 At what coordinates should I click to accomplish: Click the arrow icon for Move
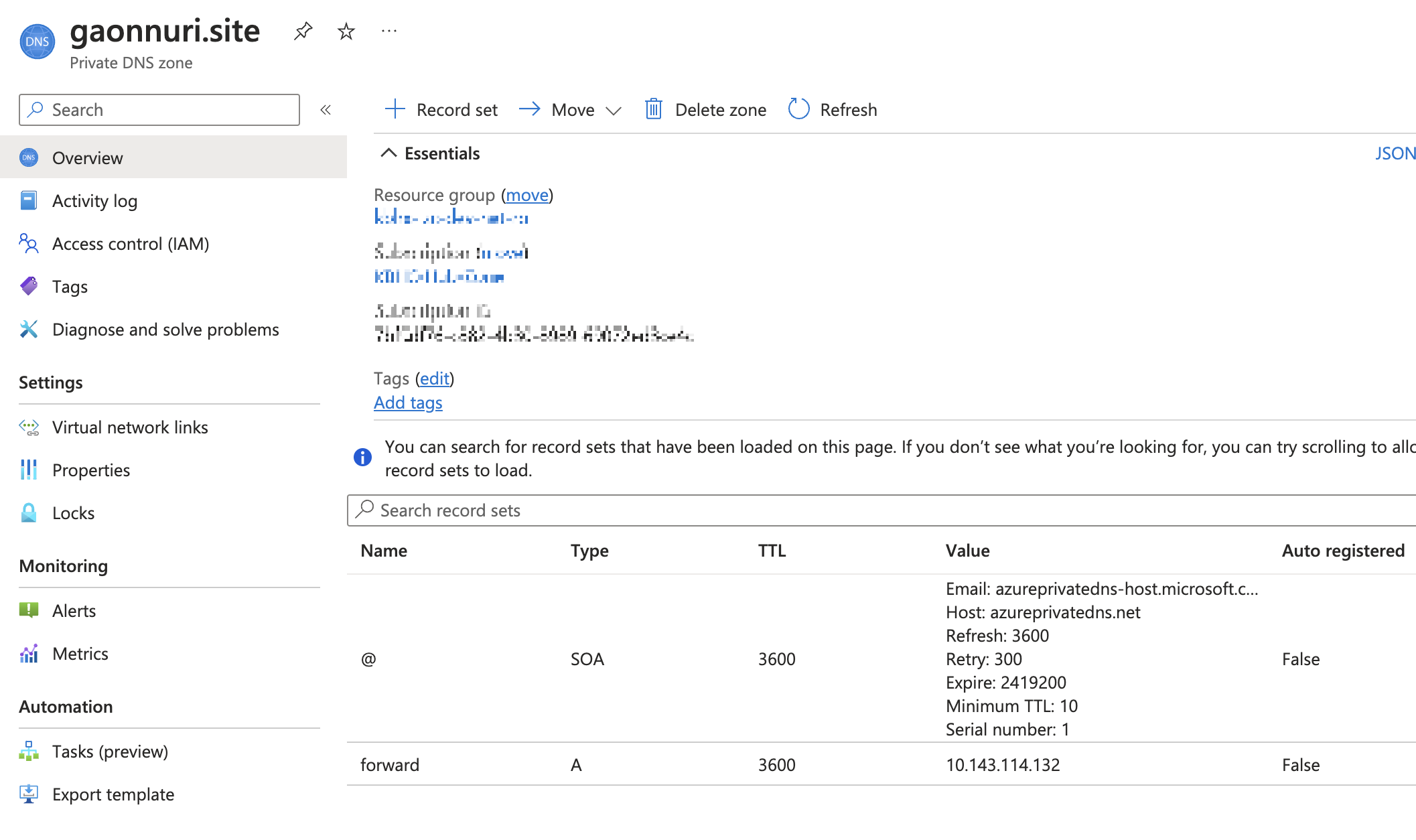530,109
